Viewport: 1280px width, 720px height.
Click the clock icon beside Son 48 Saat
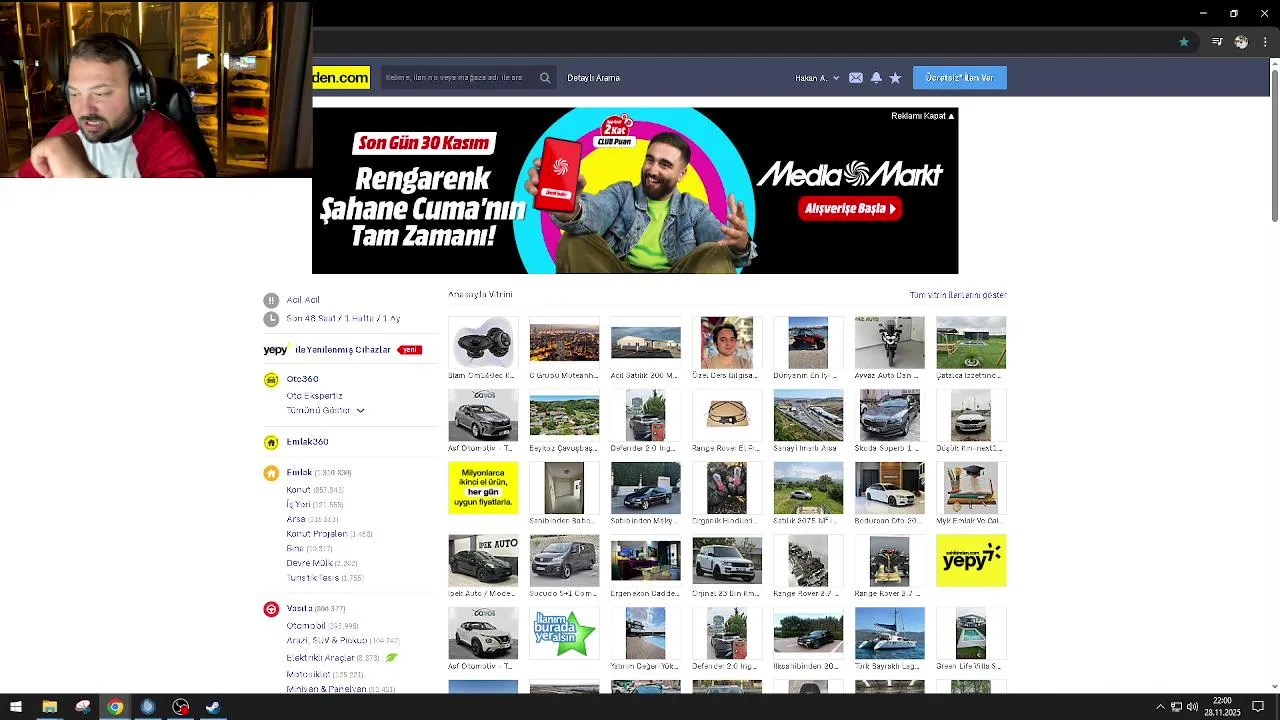pos(271,319)
